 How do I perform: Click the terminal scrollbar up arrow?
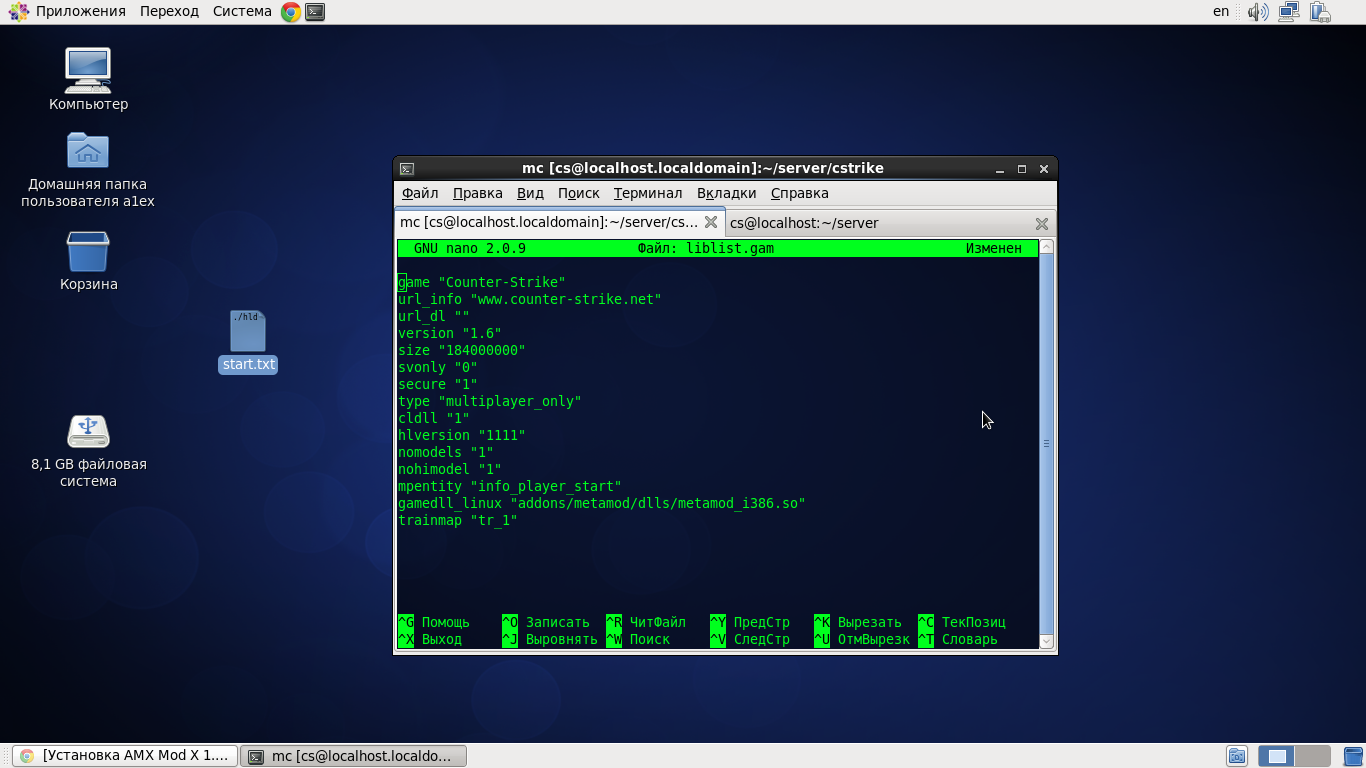pos(1046,246)
